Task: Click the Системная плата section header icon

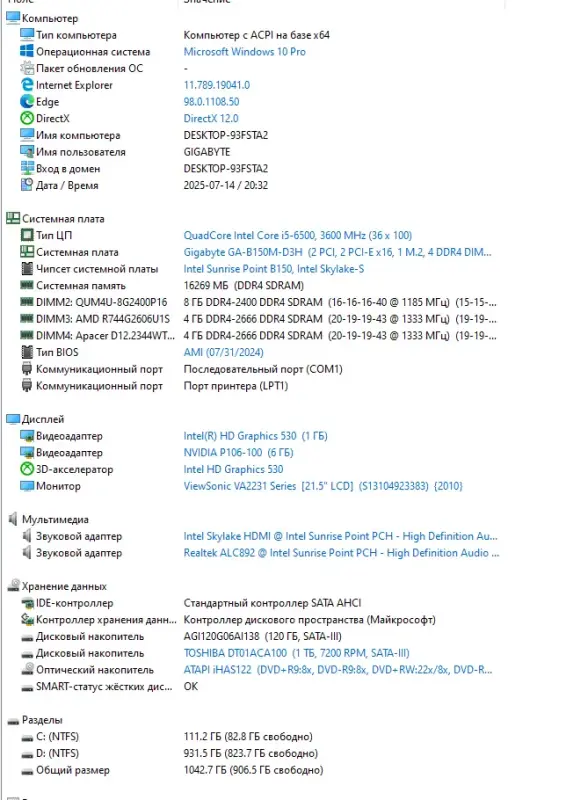Action: (13, 218)
